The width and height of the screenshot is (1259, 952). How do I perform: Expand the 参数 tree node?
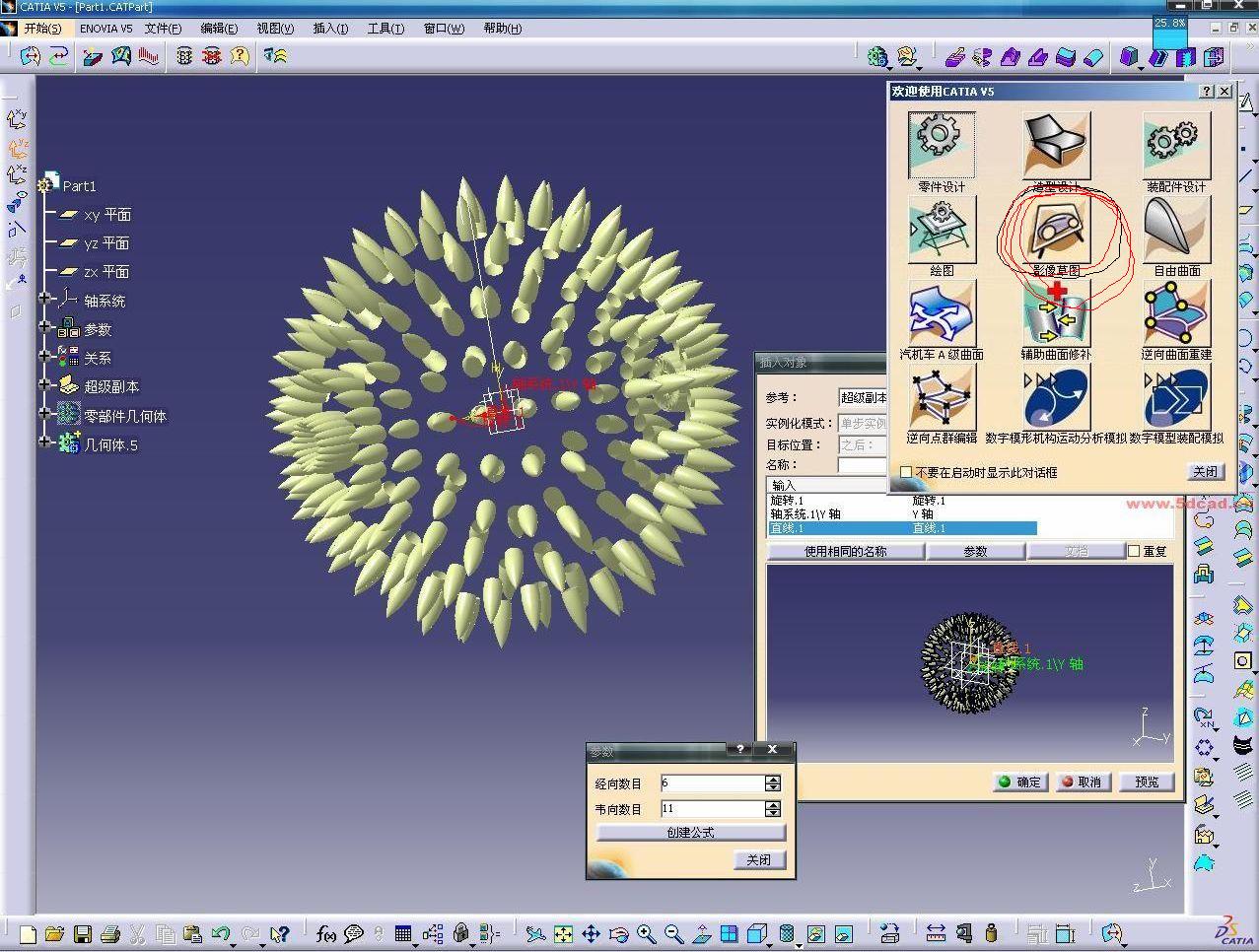click(x=44, y=326)
